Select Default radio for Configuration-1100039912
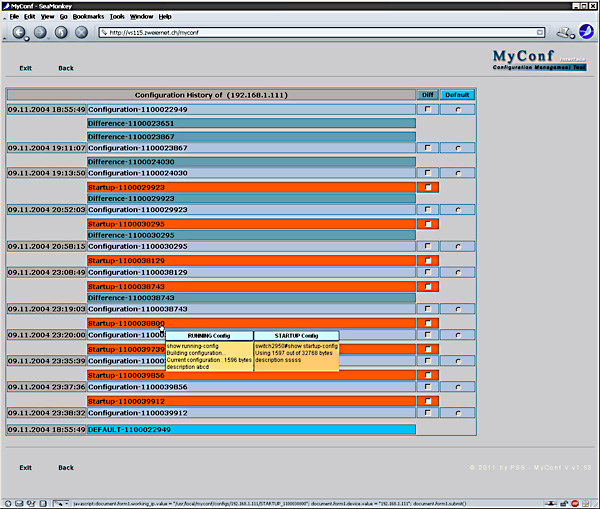Screen dimensions: 600x509 click(x=458, y=413)
